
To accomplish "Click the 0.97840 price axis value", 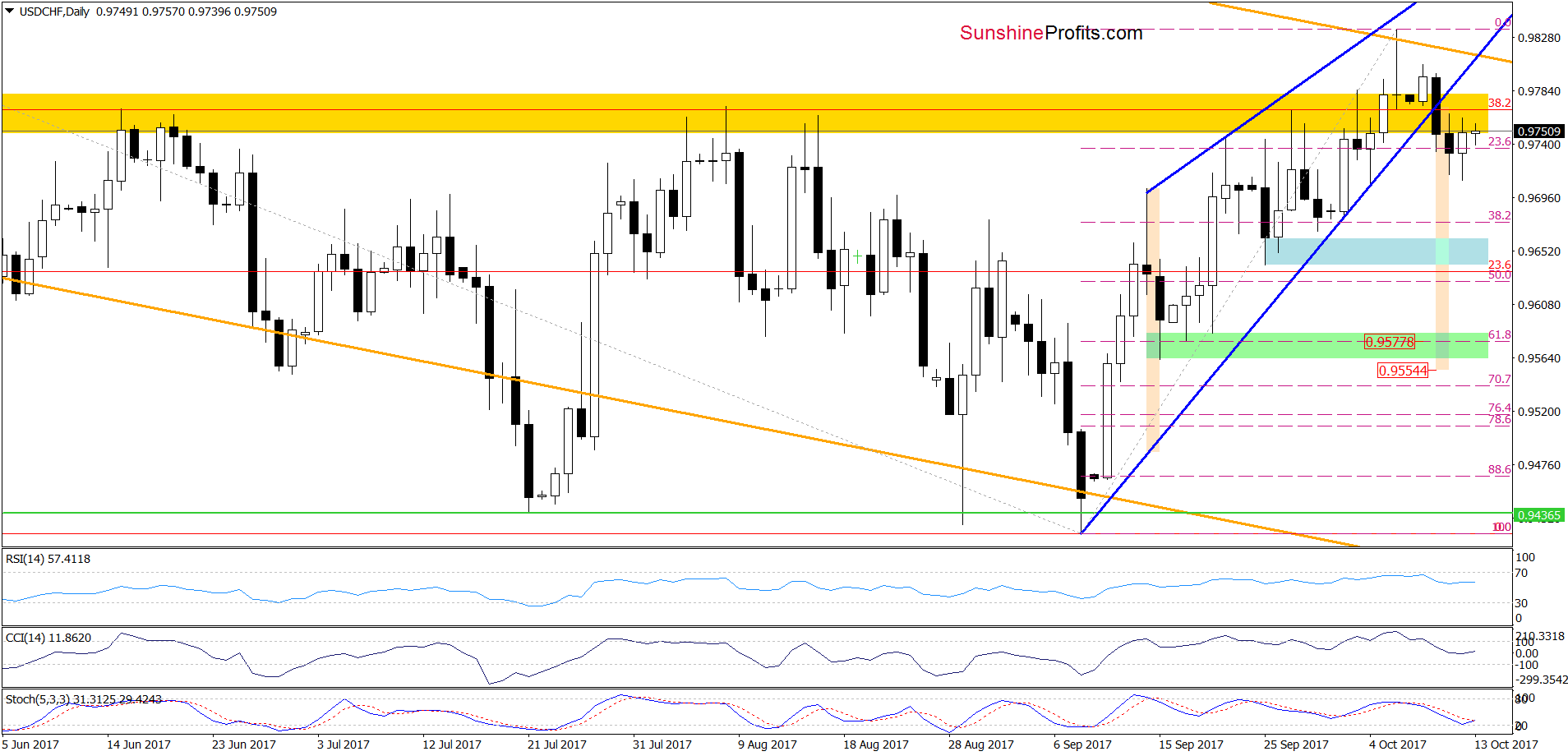I will click(x=1538, y=91).
